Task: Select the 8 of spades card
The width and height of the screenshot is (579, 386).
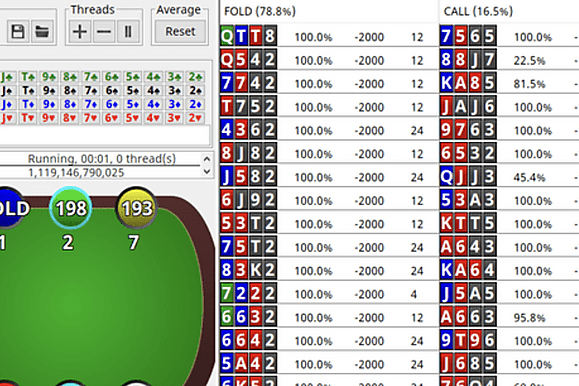Action: 69,90
